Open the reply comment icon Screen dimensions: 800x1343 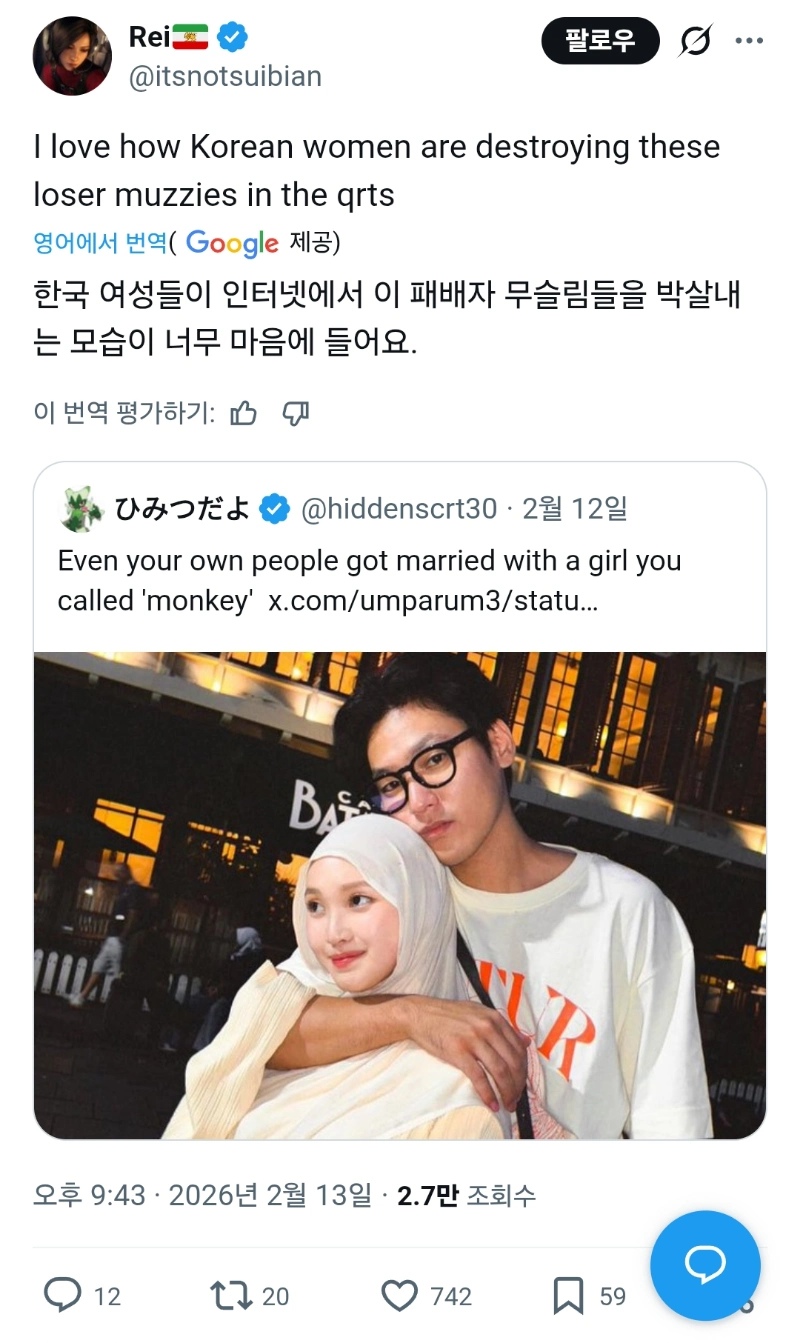click(x=63, y=1296)
